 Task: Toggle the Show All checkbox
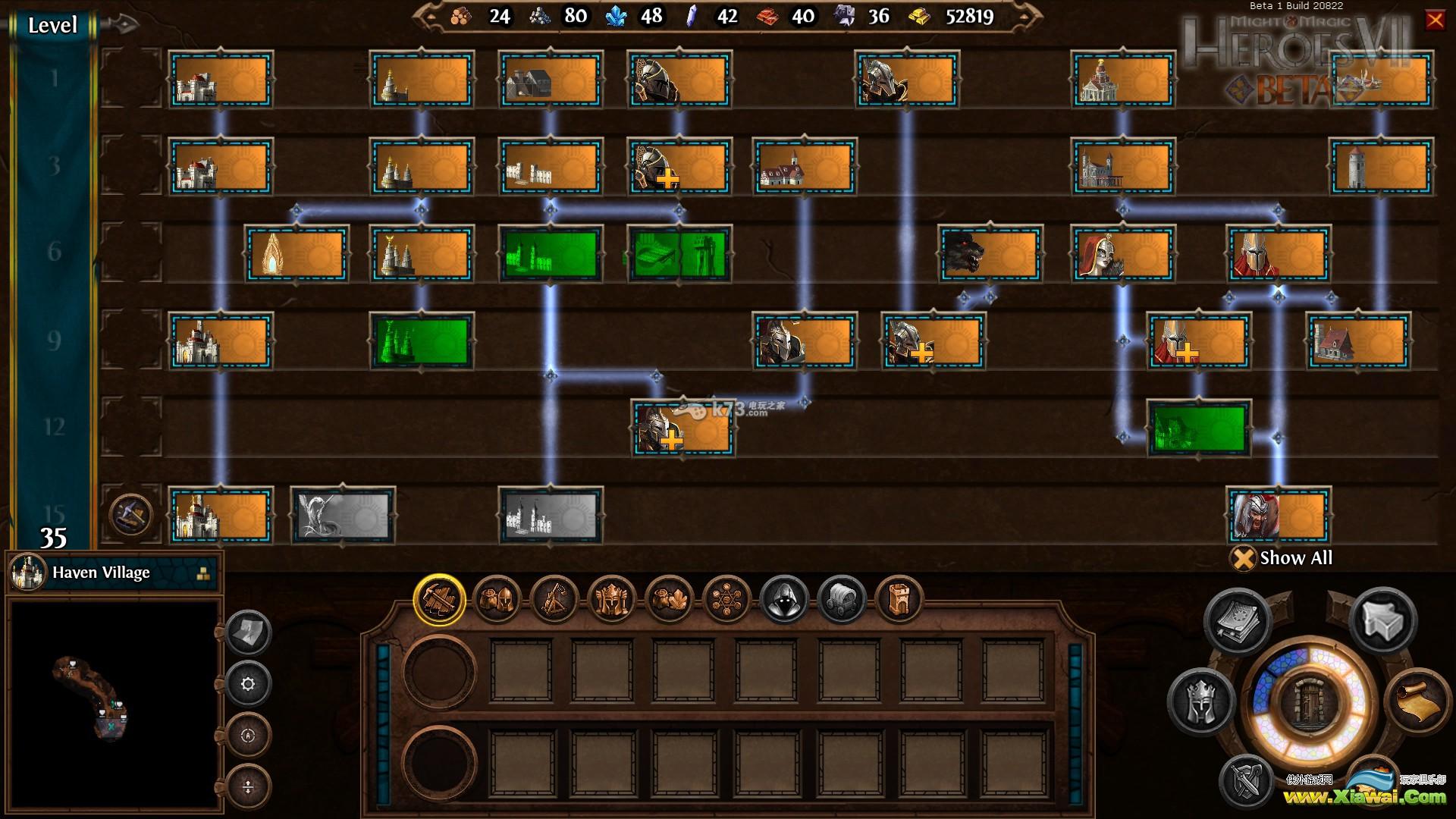coord(1243,559)
